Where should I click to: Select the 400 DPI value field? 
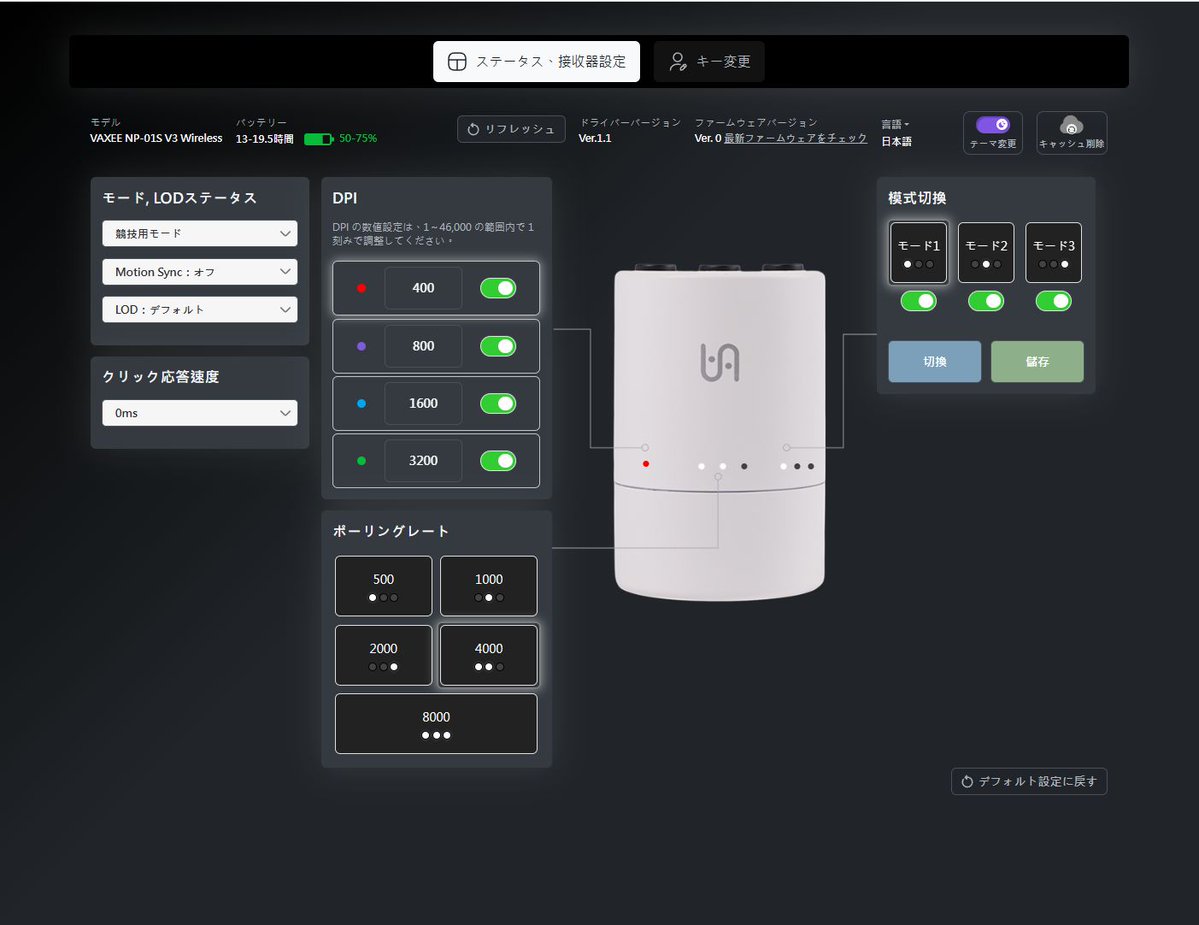click(x=423, y=288)
